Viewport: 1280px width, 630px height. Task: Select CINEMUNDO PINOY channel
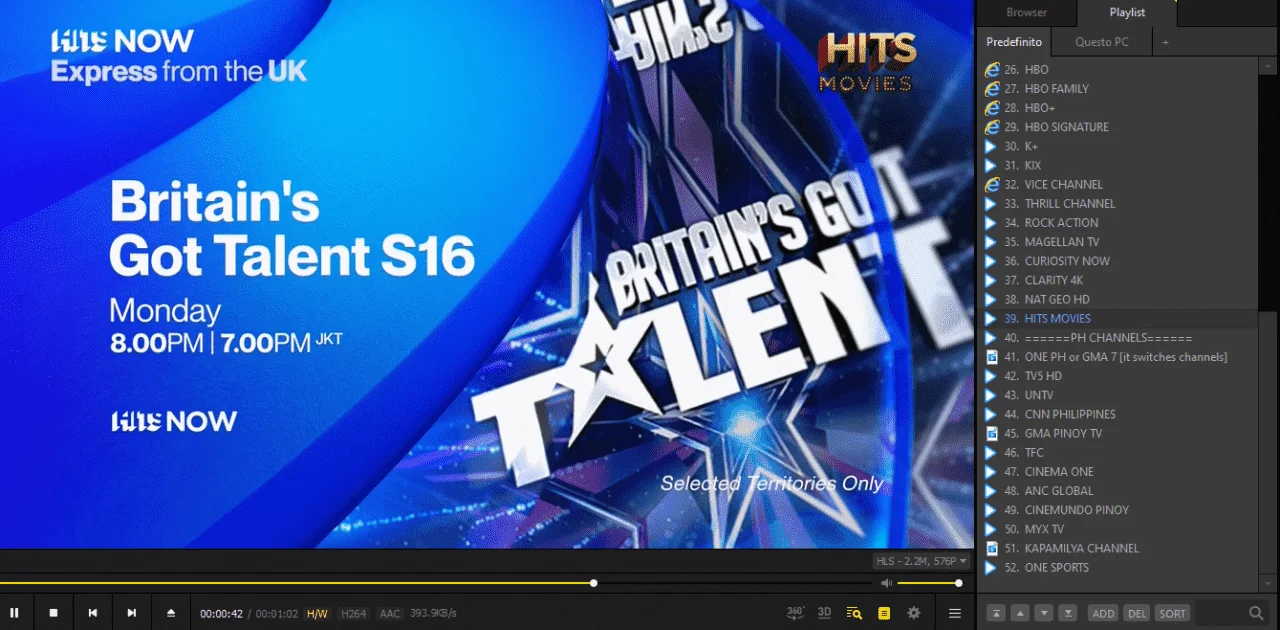coord(1120,510)
